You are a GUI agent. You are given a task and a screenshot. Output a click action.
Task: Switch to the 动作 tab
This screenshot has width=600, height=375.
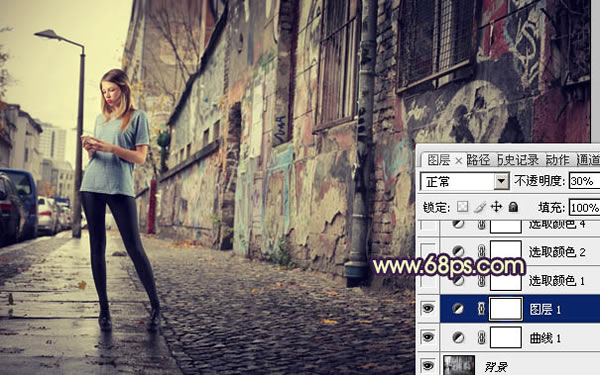click(558, 160)
